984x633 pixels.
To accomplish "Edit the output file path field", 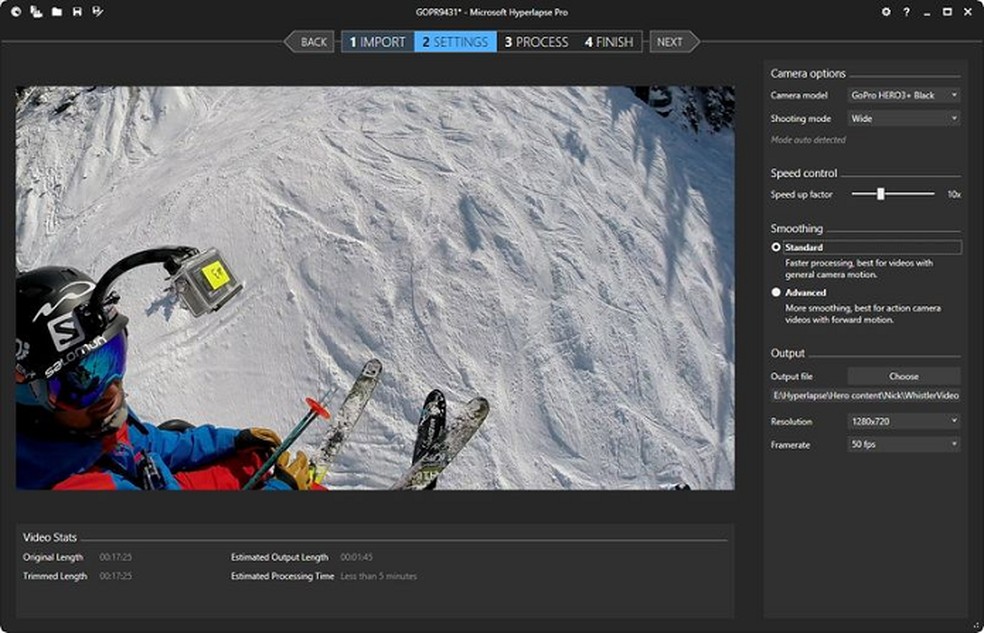I will (x=867, y=395).
